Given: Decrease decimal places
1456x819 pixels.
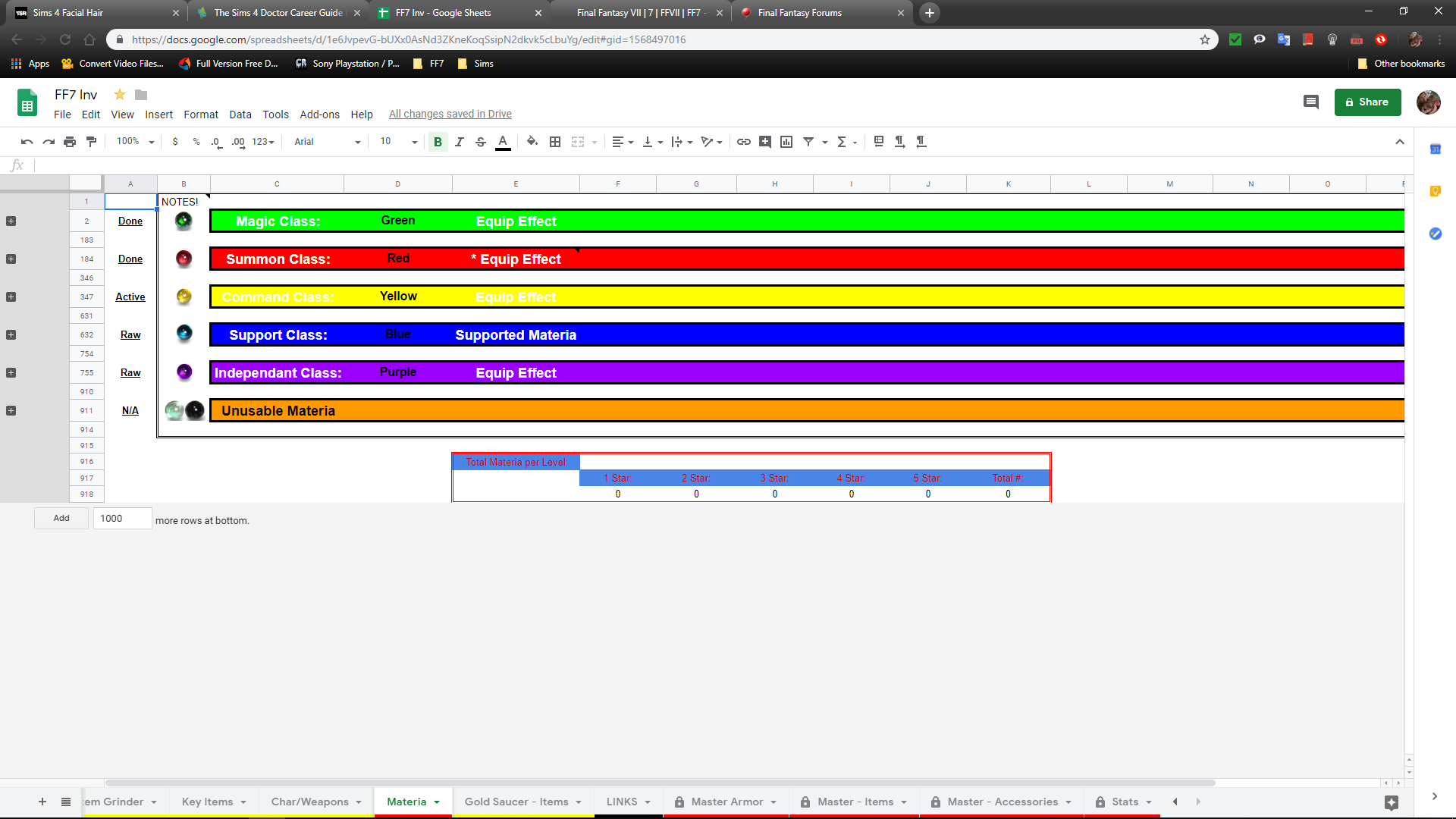Looking at the screenshot, I should pos(217,142).
